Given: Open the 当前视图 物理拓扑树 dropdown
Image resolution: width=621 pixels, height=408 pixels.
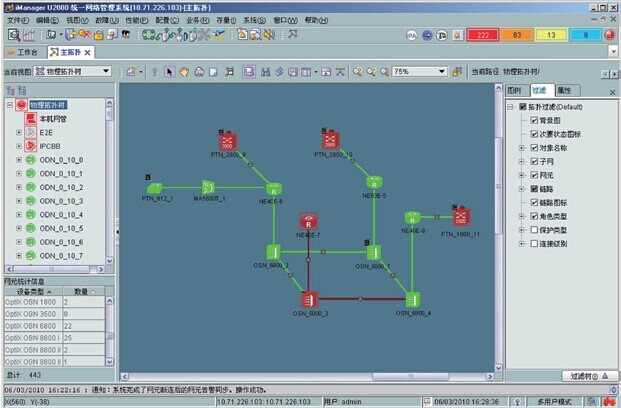Looking at the screenshot, I should pyautogui.click(x=72, y=72).
